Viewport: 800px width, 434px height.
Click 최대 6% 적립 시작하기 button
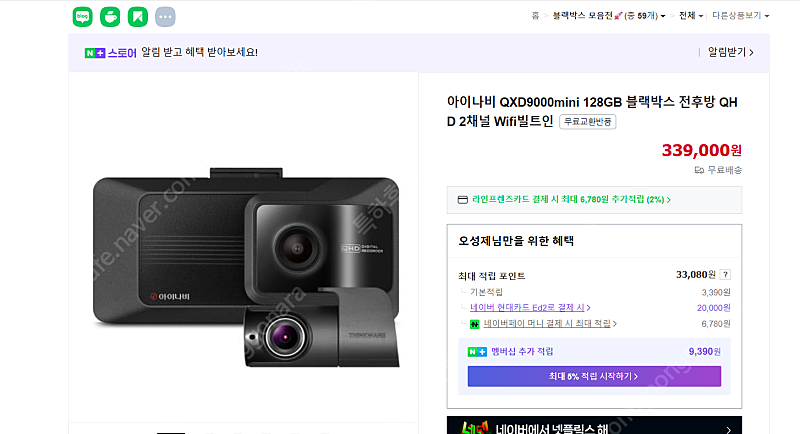pyautogui.click(x=594, y=376)
